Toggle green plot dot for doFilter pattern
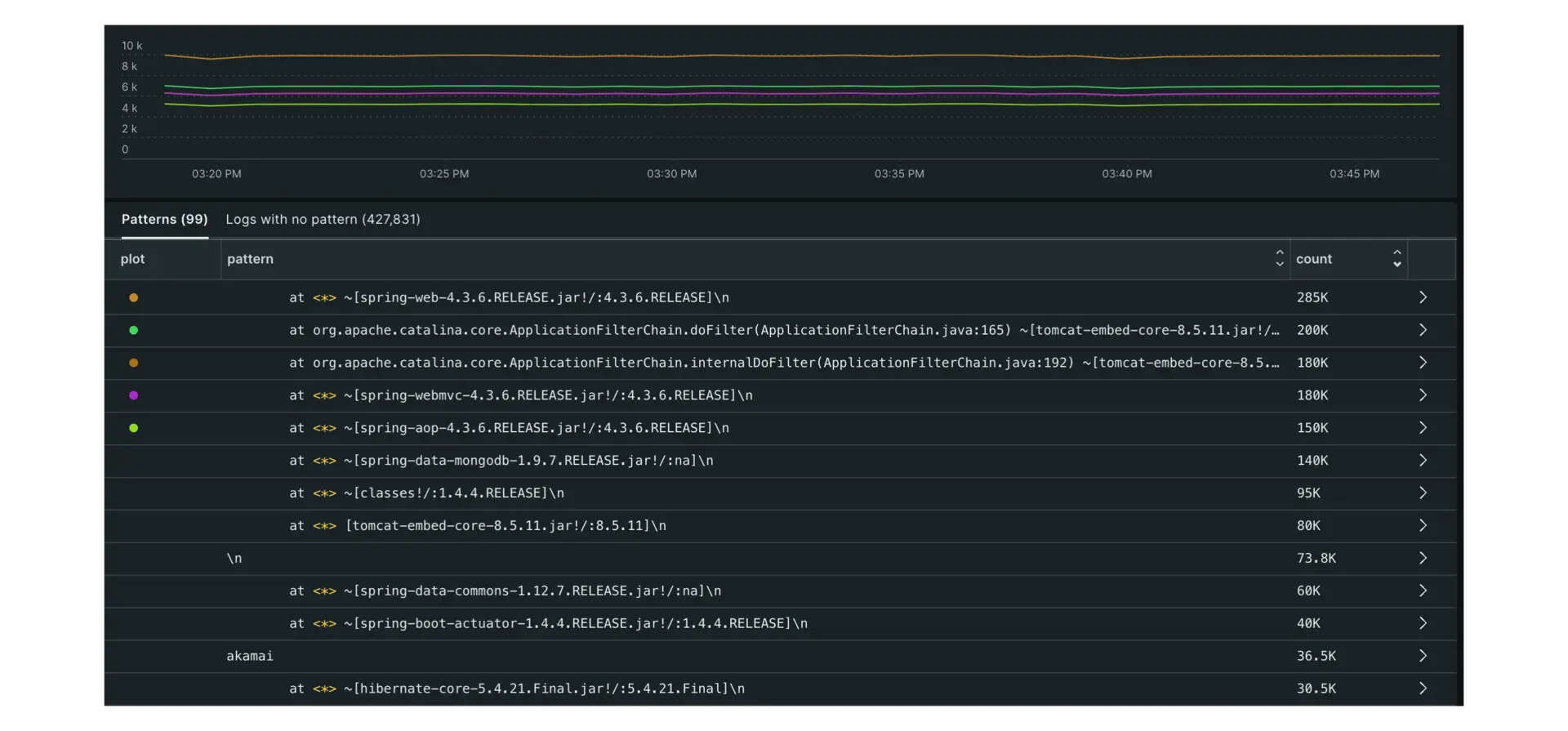1568x731 pixels. tap(134, 331)
